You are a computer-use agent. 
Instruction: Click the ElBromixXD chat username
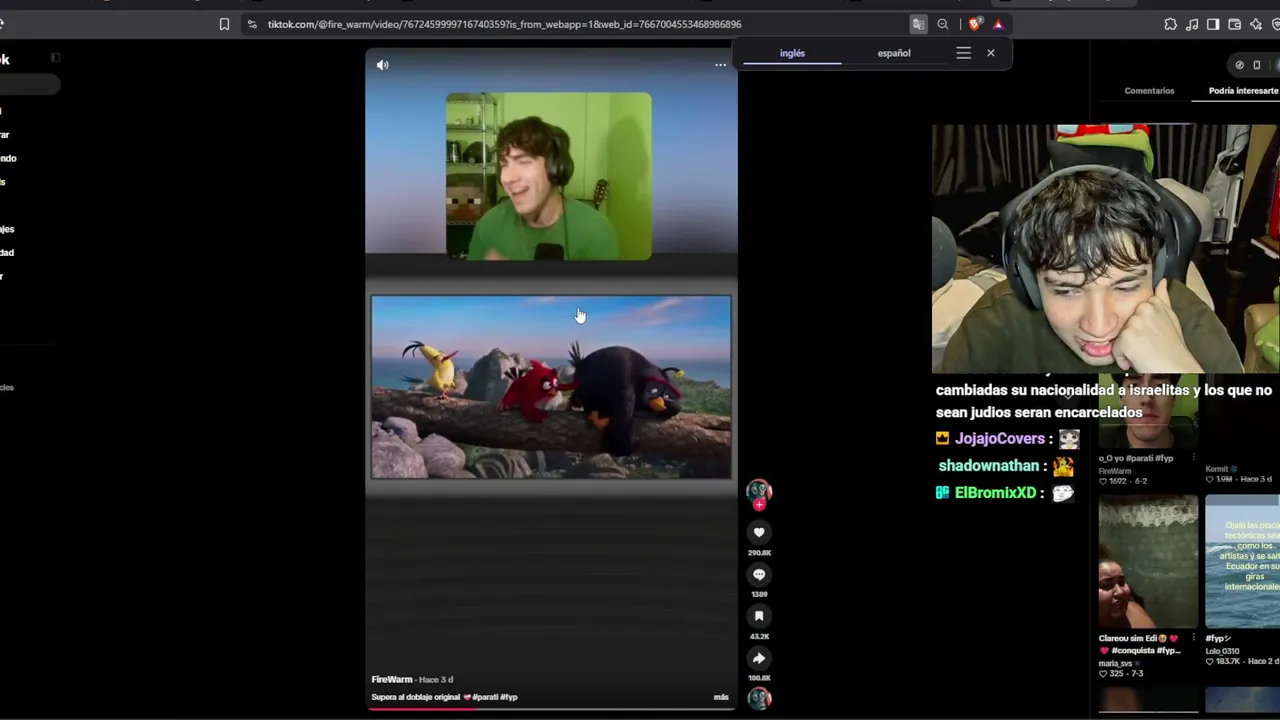pyautogui.click(x=995, y=493)
